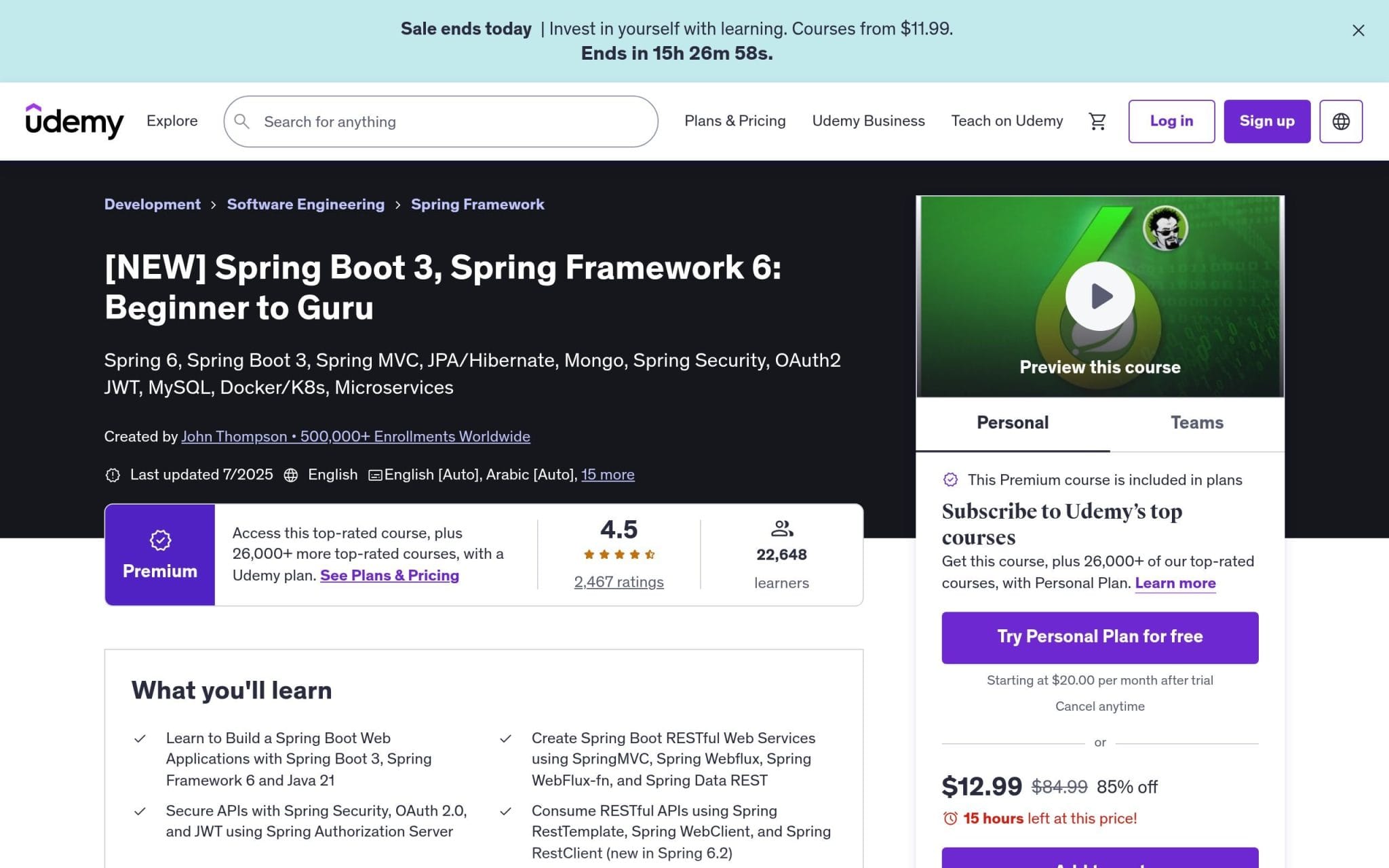Click checkmark beside Secure APIs with Spring Security
The height and width of the screenshot is (868, 1389).
140,811
